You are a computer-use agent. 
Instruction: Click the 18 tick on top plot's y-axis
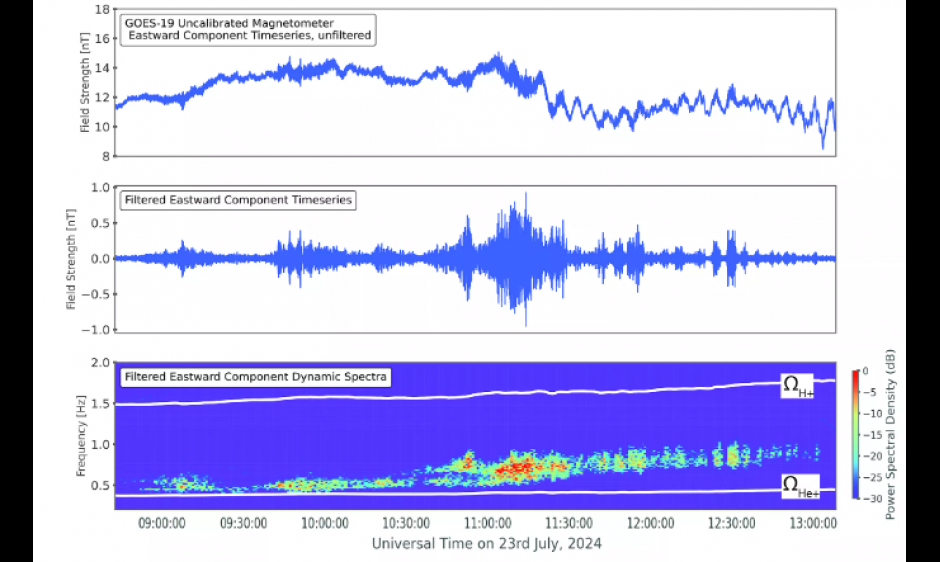pos(101,9)
